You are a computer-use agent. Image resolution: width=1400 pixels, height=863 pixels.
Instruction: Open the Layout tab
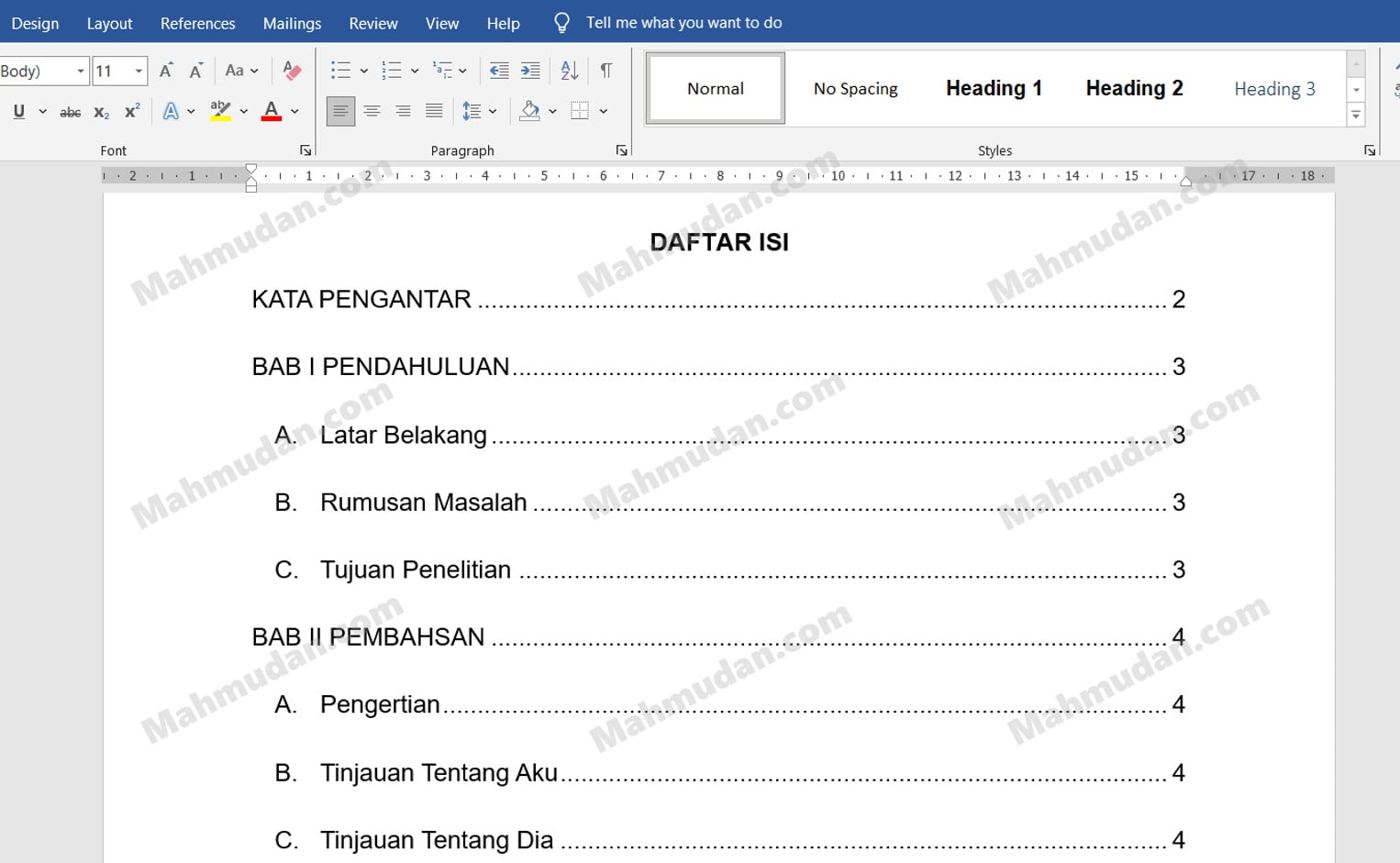(109, 23)
